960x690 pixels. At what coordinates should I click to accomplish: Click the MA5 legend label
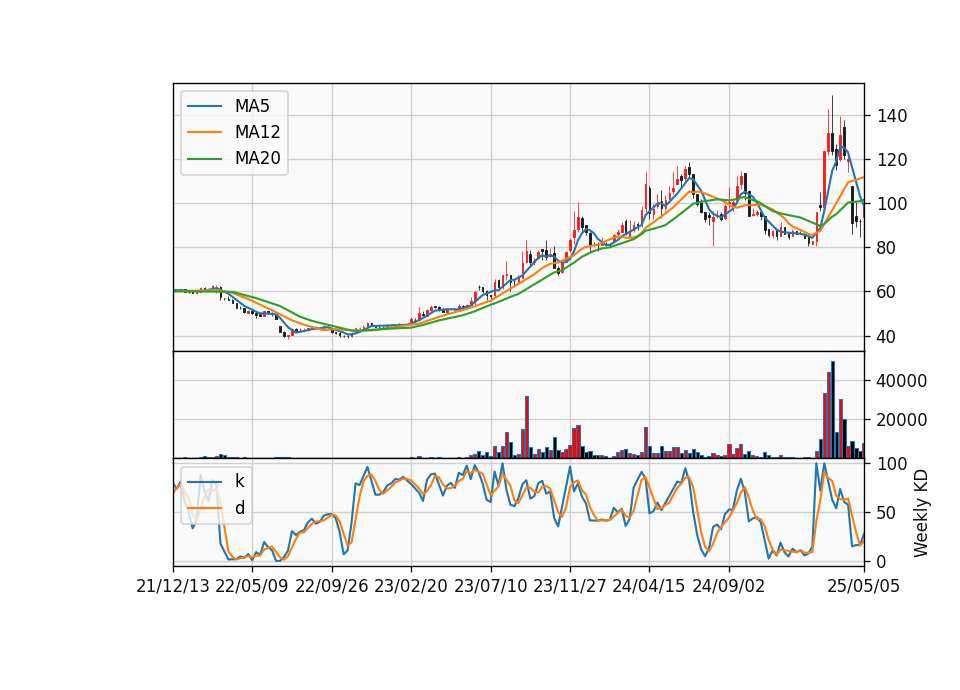(x=252, y=106)
